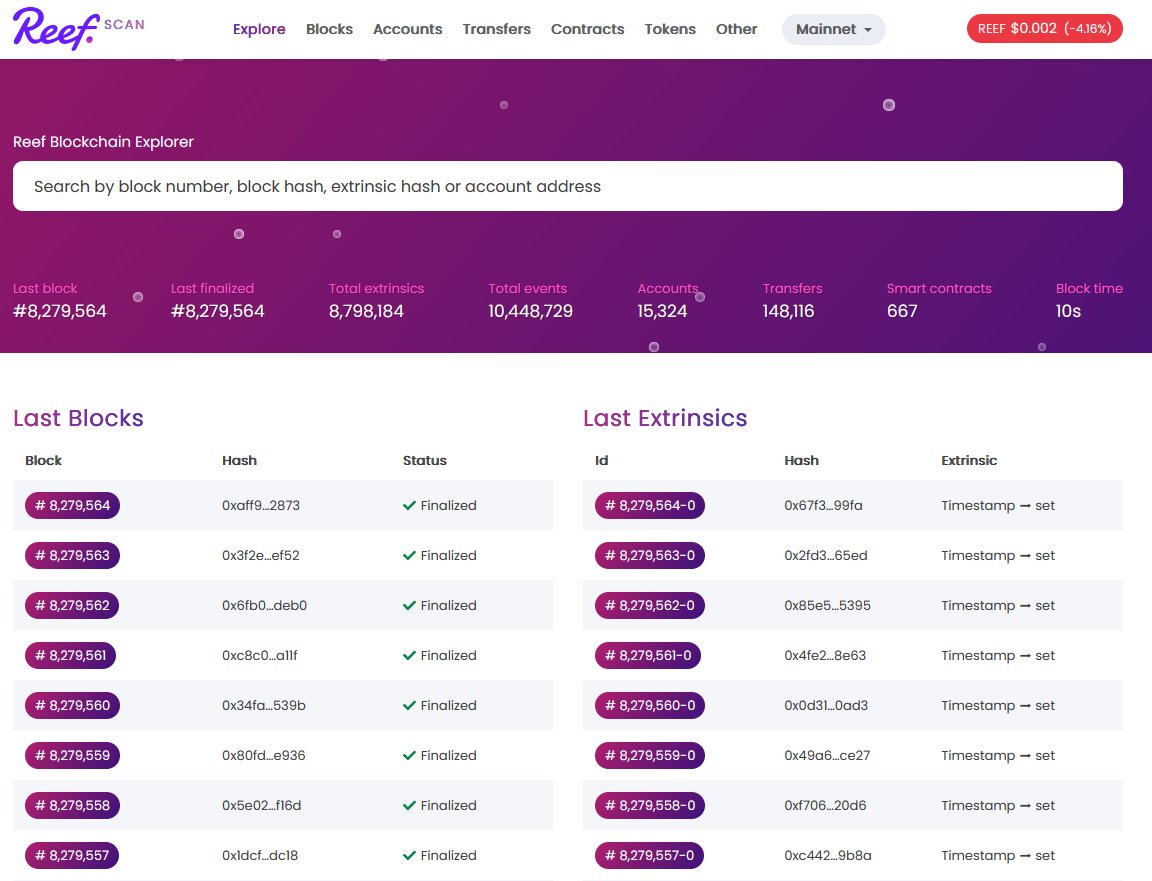
Task: Click the Total extrinsics value 8,798,184
Action: (x=366, y=311)
